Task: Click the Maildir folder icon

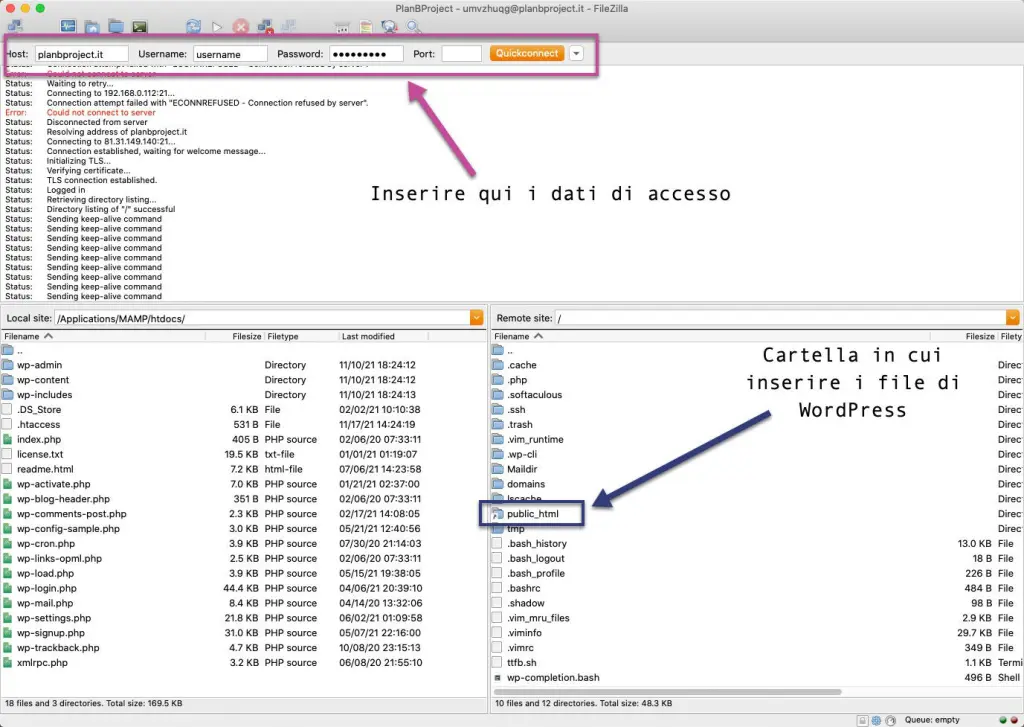Action: click(x=498, y=469)
